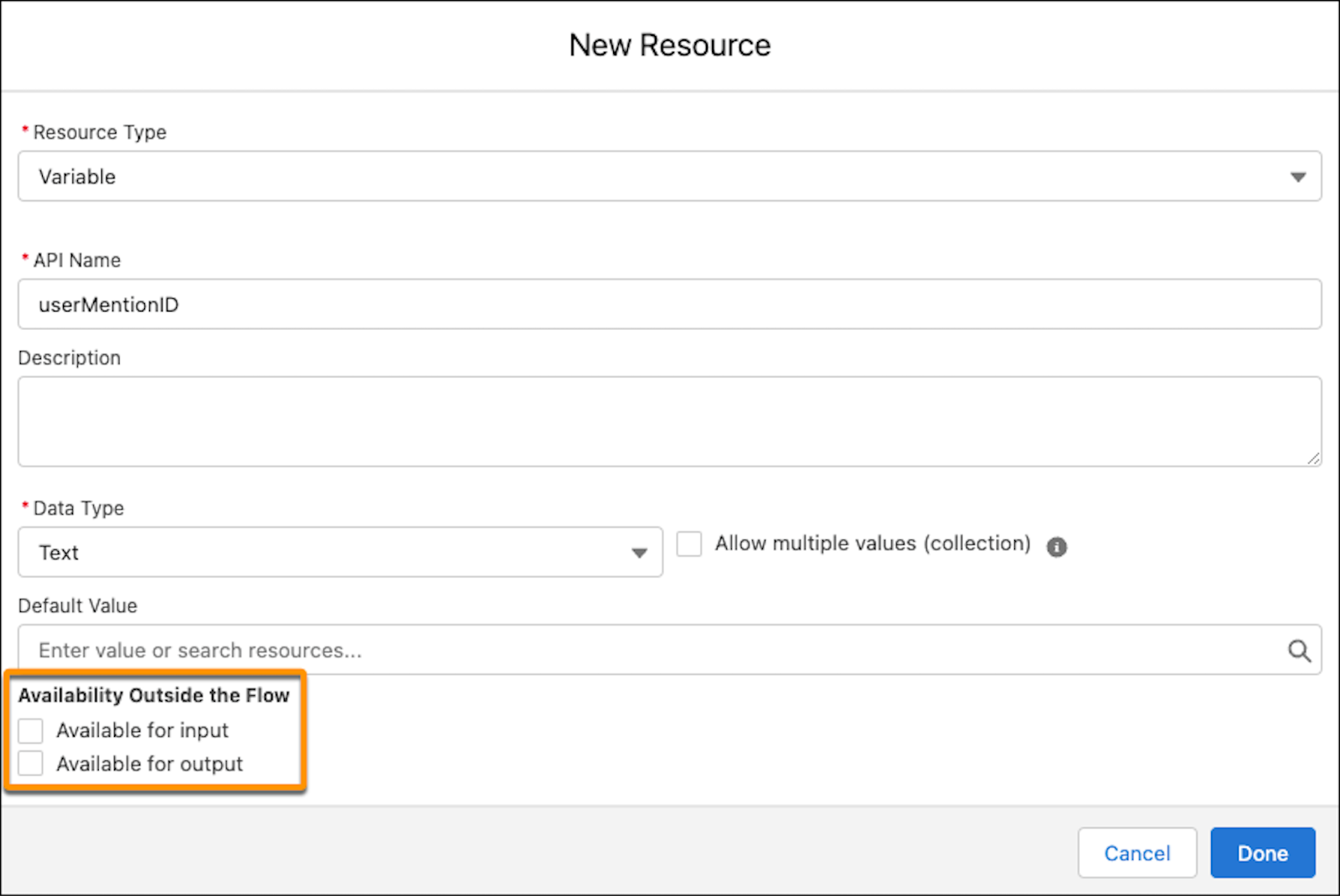Click the Cancel button
This screenshot has width=1340, height=896.
tap(1136, 852)
